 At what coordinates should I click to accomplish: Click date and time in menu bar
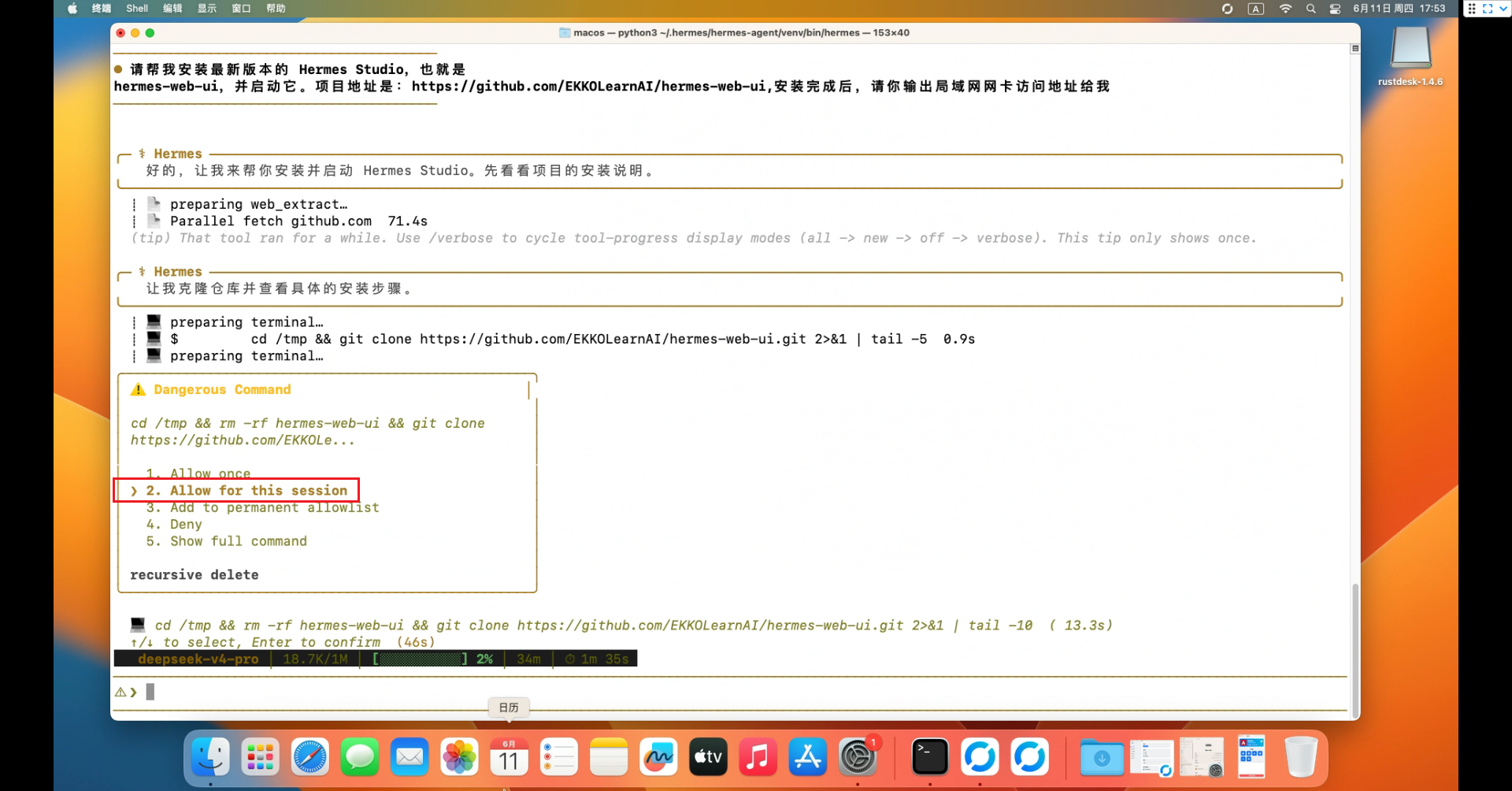[x=1399, y=9]
